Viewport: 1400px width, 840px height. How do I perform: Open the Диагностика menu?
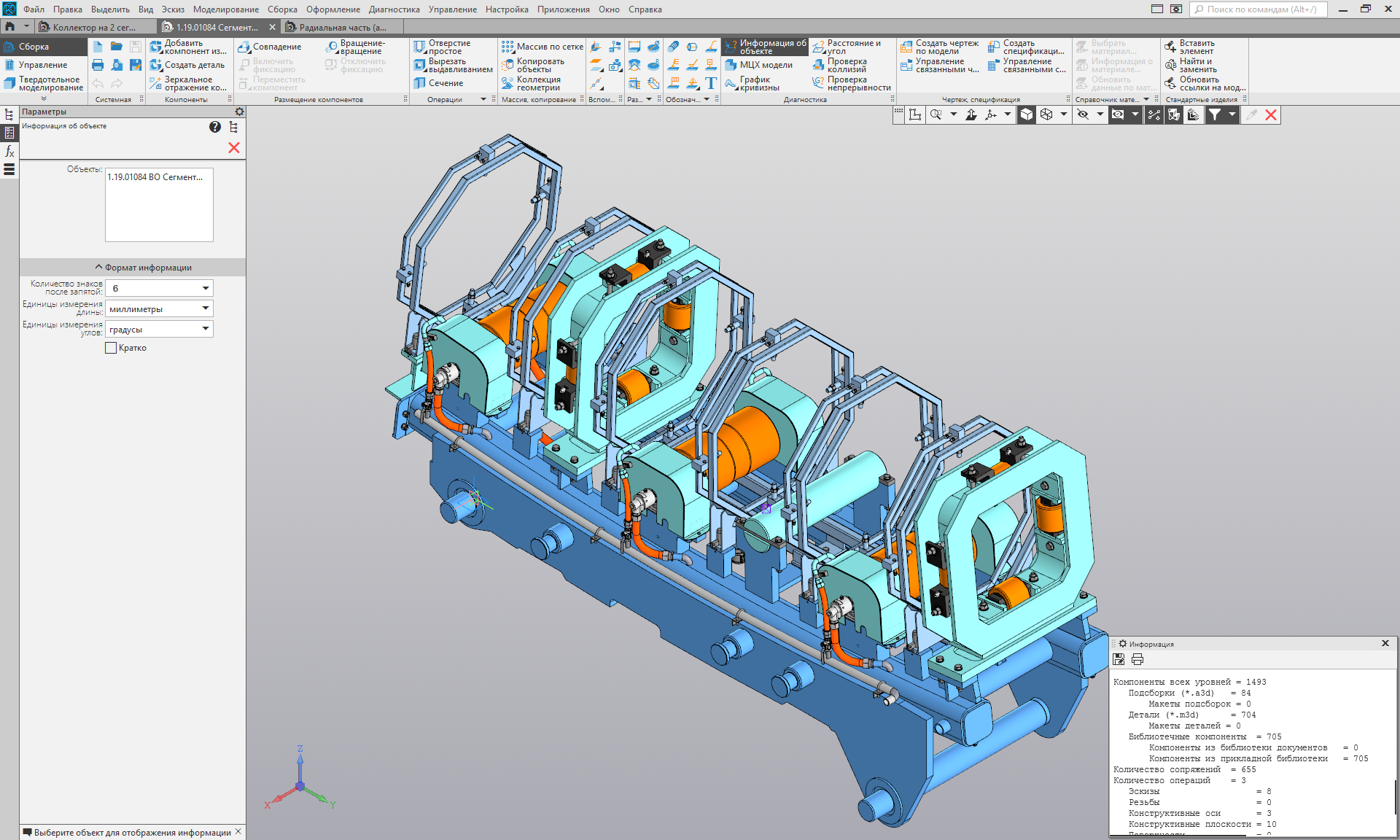pos(394,9)
